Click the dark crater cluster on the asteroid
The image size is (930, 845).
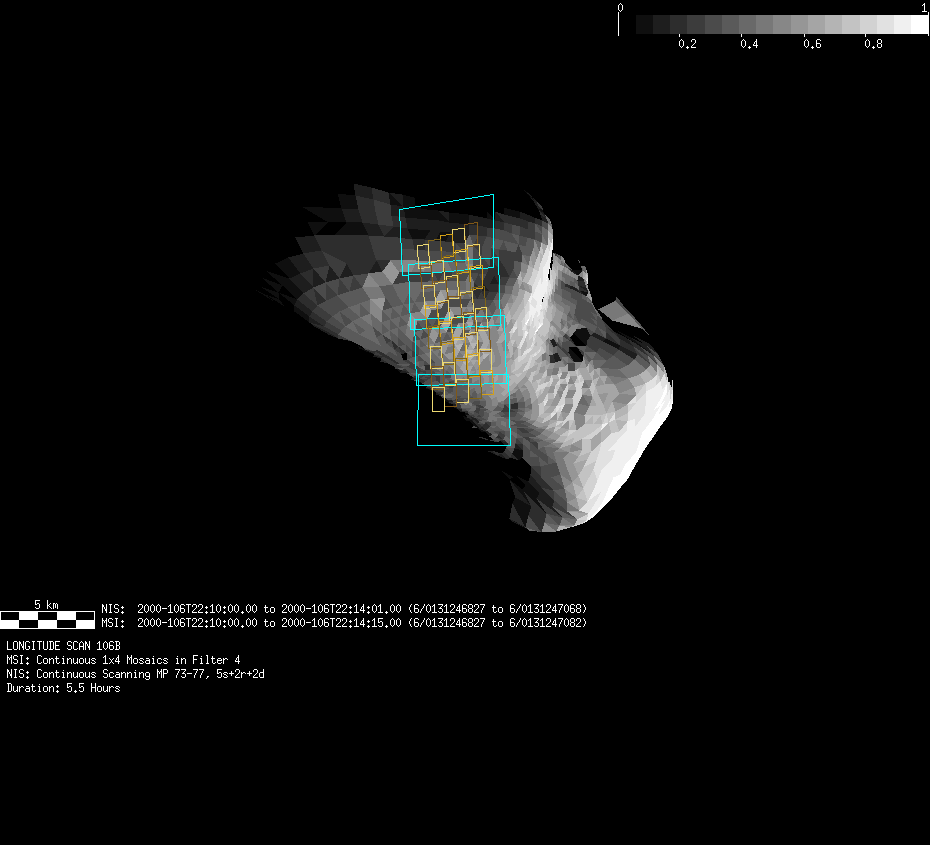pyautogui.click(x=572, y=343)
